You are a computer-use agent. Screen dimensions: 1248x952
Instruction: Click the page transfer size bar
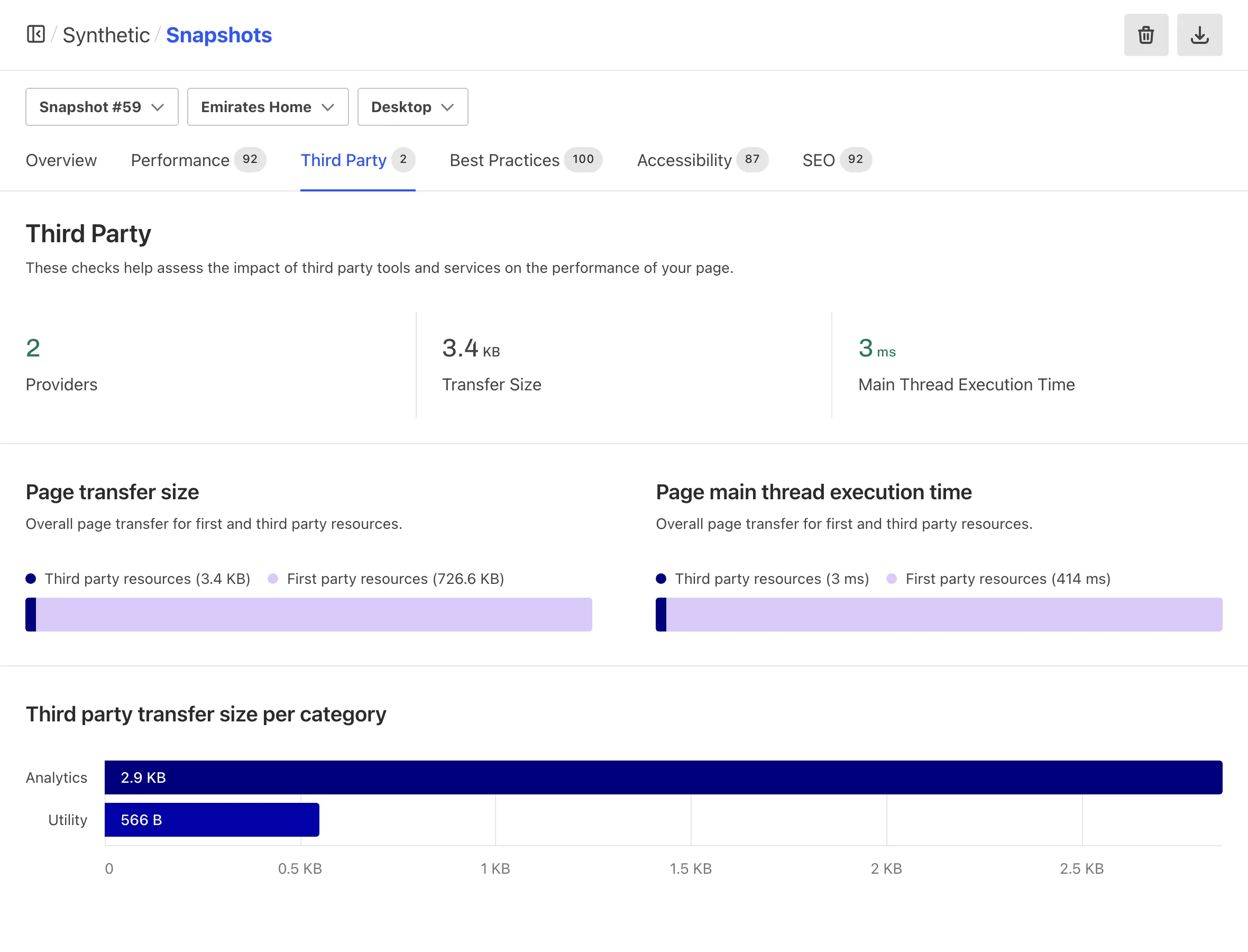click(x=309, y=614)
